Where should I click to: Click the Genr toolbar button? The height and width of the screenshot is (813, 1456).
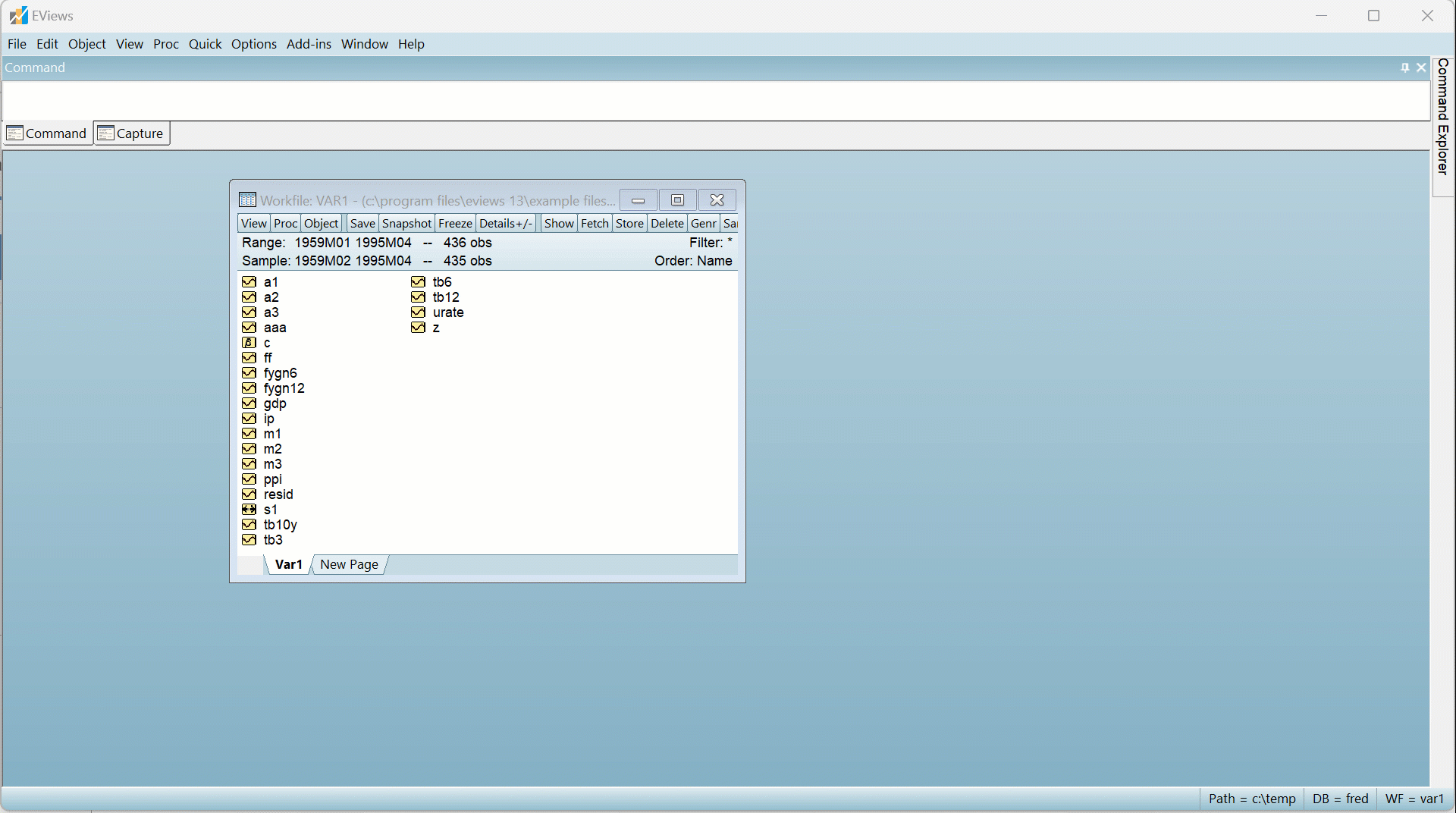coord(704,223)
